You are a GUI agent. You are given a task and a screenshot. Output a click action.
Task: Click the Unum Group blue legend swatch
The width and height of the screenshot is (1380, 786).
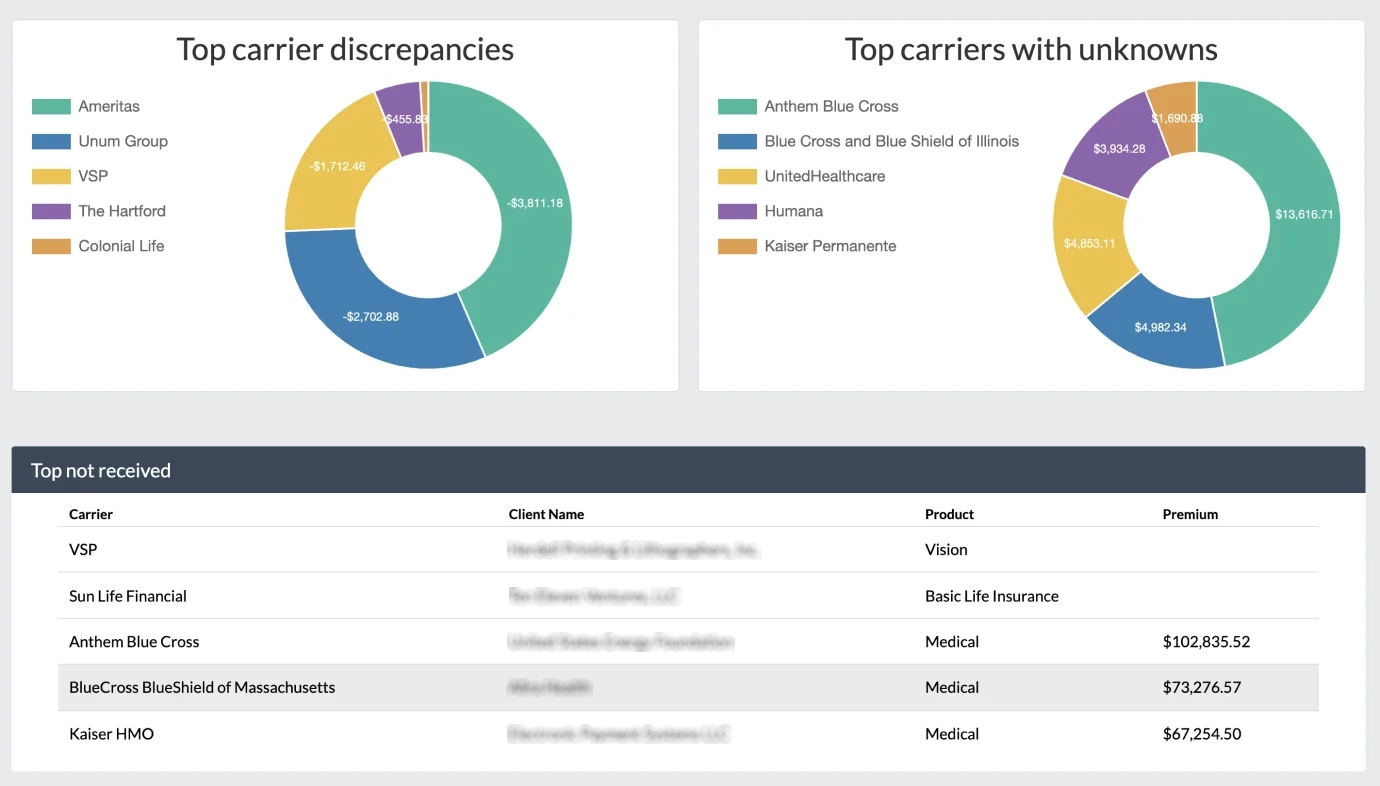pos(51,141)
